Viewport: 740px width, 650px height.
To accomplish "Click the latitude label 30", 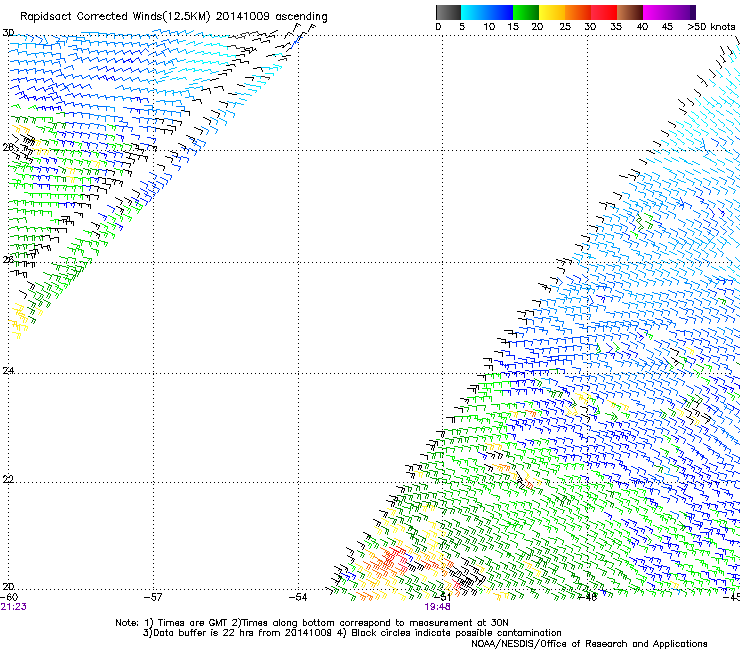I will coord(8,33).
